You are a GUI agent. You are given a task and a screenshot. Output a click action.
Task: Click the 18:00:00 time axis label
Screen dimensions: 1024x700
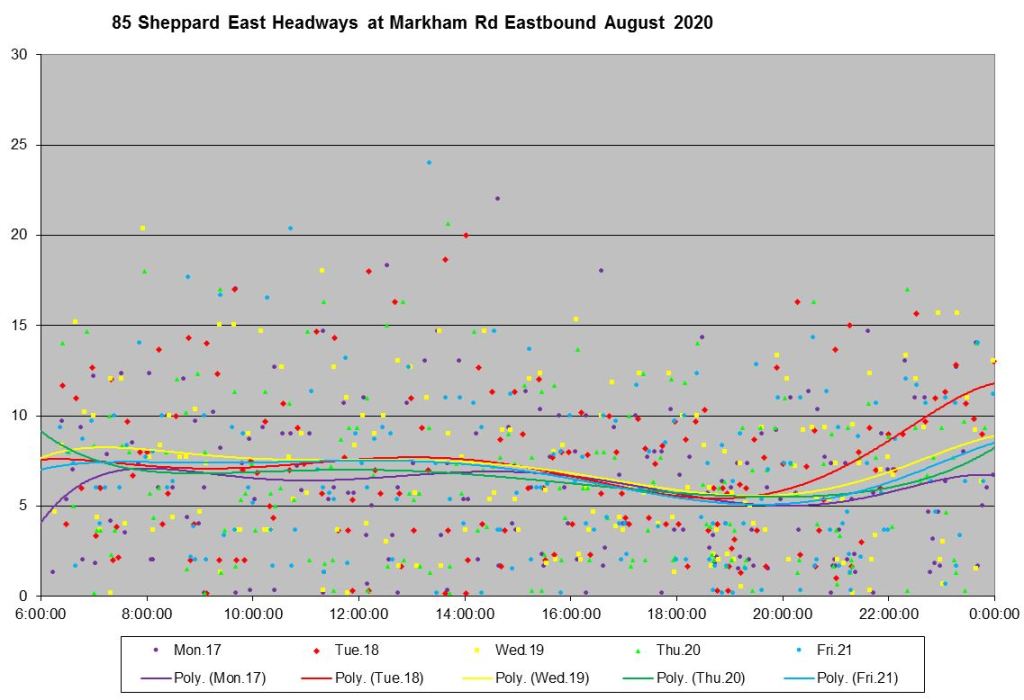click(x=675, y=613)
